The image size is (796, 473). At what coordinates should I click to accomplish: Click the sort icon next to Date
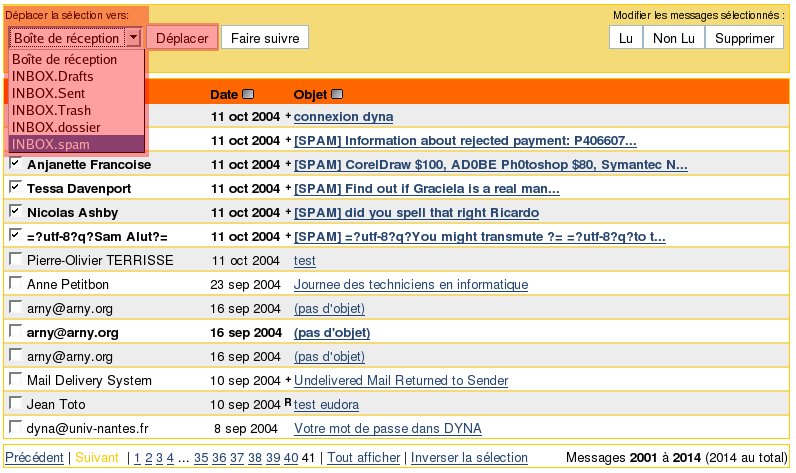(248, 95)
